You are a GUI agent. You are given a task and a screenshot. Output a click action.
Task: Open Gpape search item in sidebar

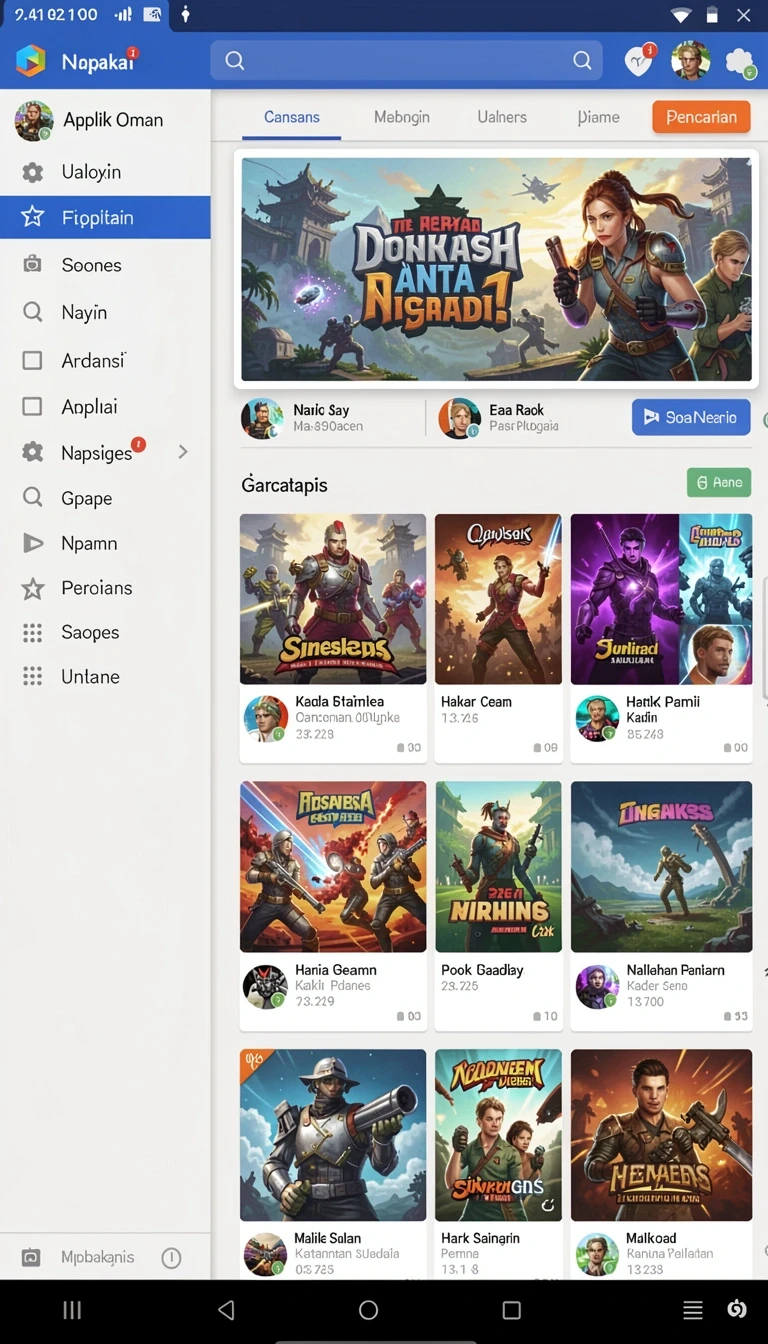pyautogui.click(x=105, y=498)
